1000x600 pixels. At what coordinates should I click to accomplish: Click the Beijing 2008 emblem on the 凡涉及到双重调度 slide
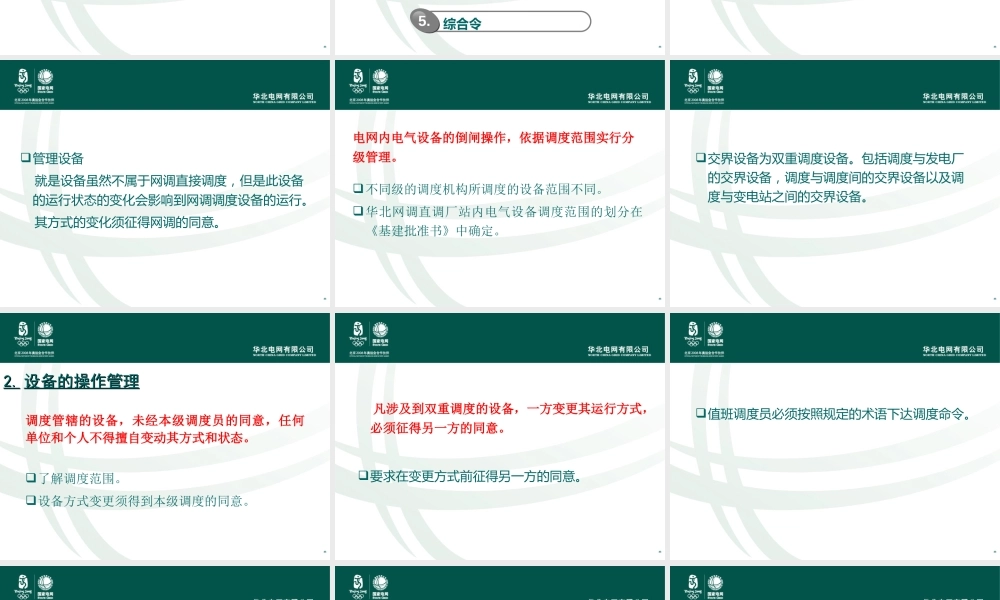(x=358, y=334)
